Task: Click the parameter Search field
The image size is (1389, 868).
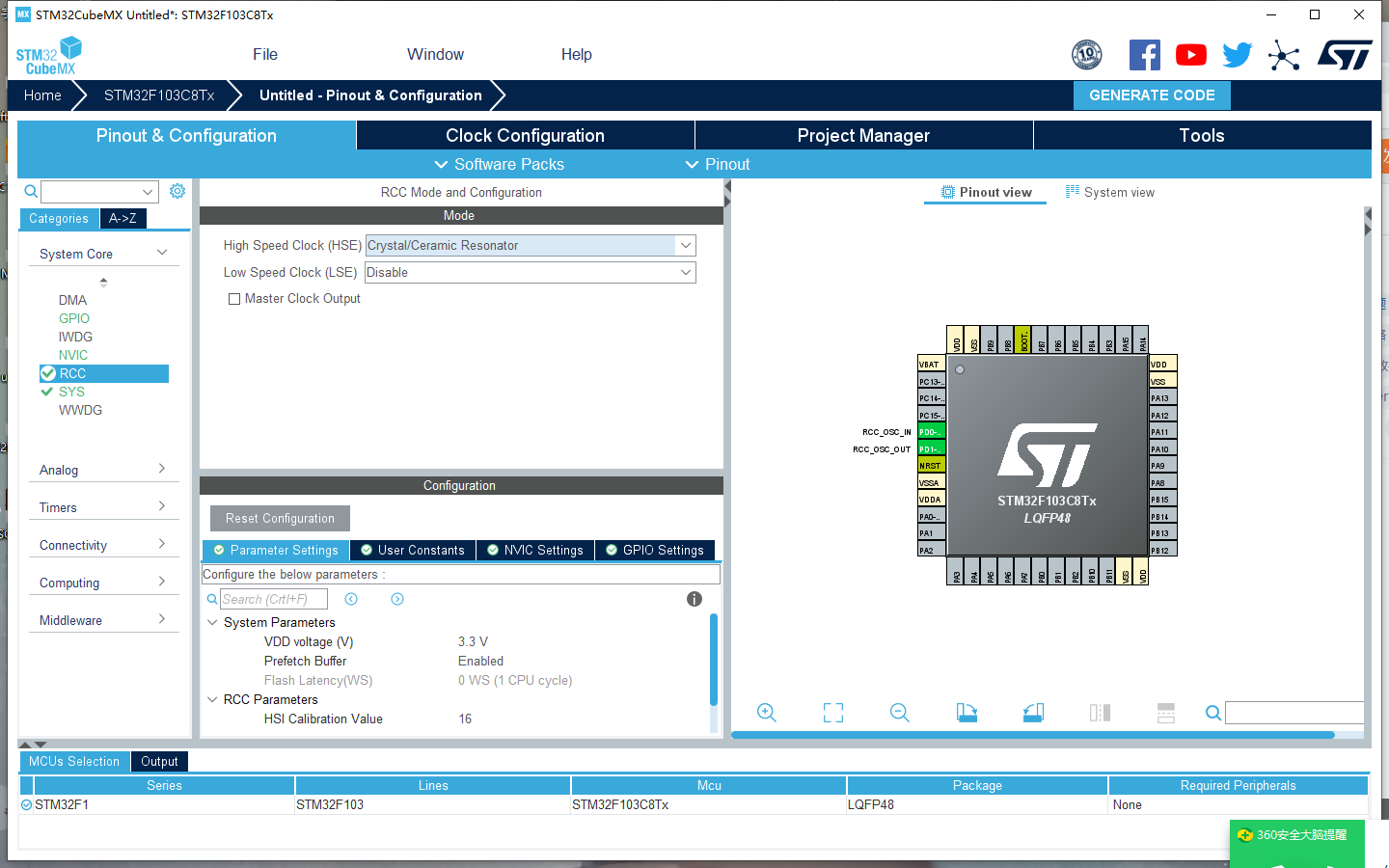Action: (x=274, y=599)
